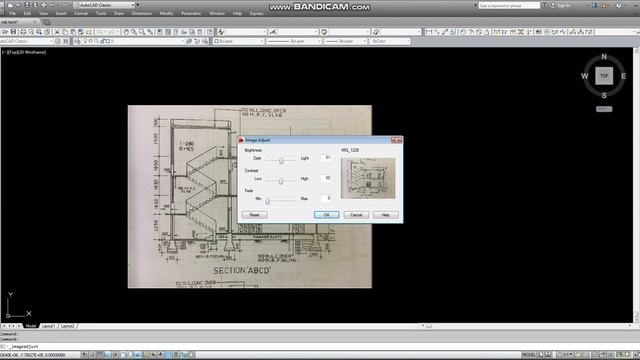Click the Multileader Style icon
The height and width of the screenshot is (360, 640).
(x=376, y=32)
